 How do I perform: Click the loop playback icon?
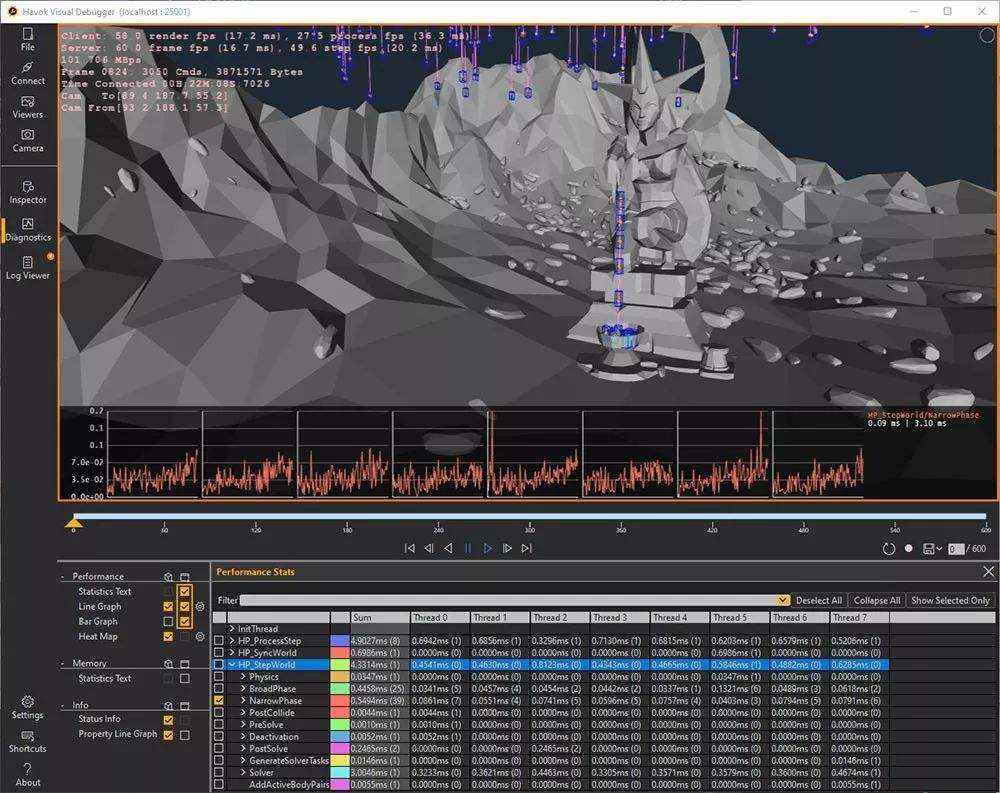[x=888, y=549]
